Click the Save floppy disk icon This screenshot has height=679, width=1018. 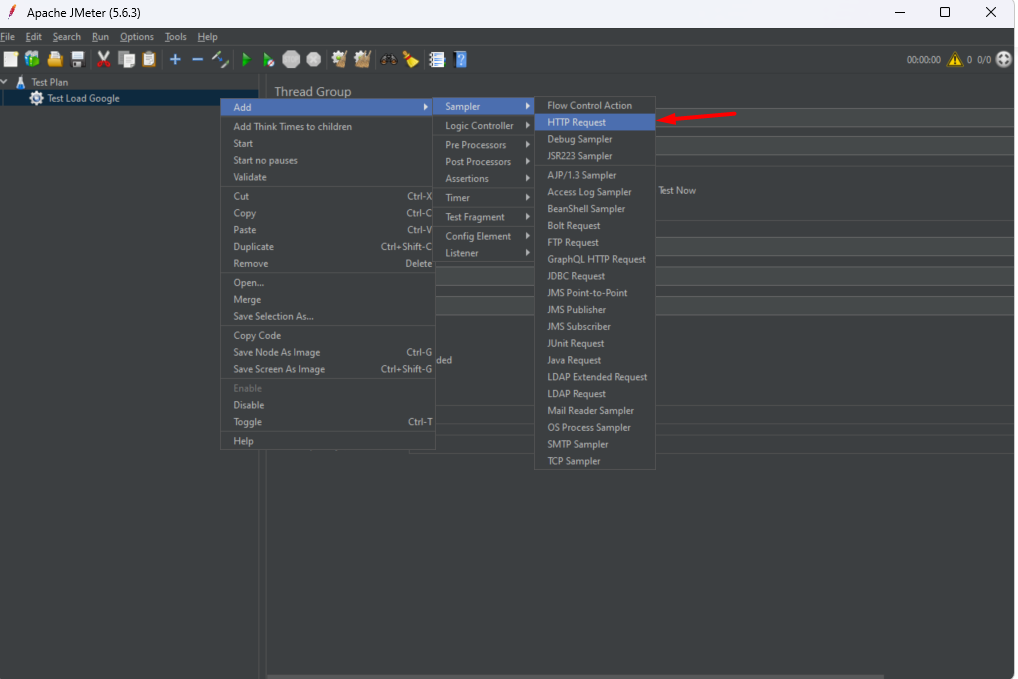pyautogui.click(x=78, y=60)
